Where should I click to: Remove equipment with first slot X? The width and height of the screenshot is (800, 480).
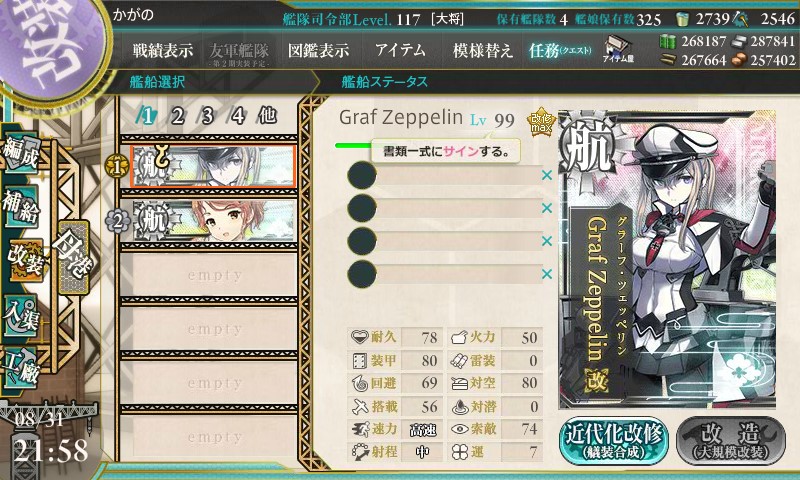(547, 175)
